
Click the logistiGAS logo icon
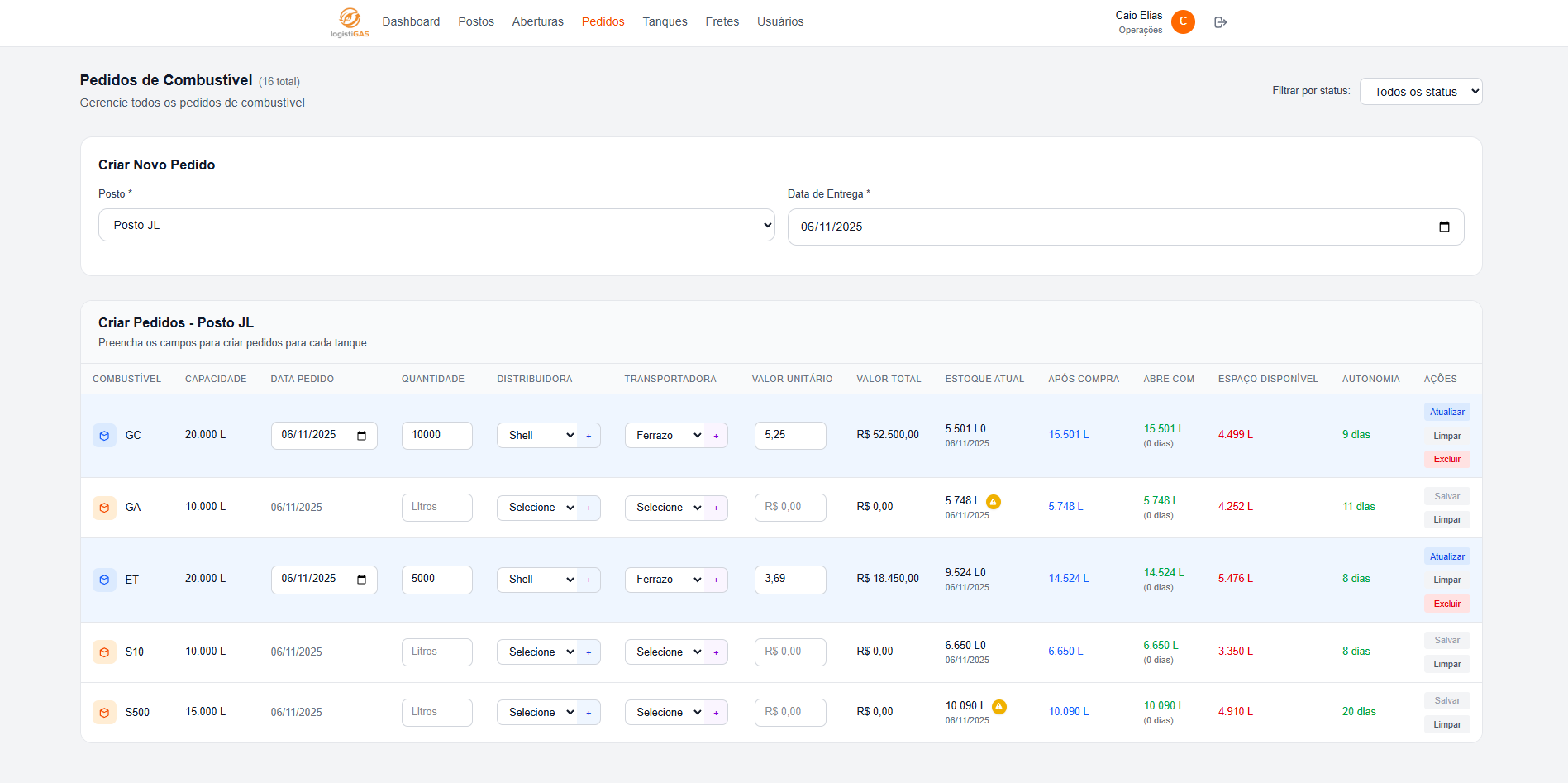tap(350, 19)
